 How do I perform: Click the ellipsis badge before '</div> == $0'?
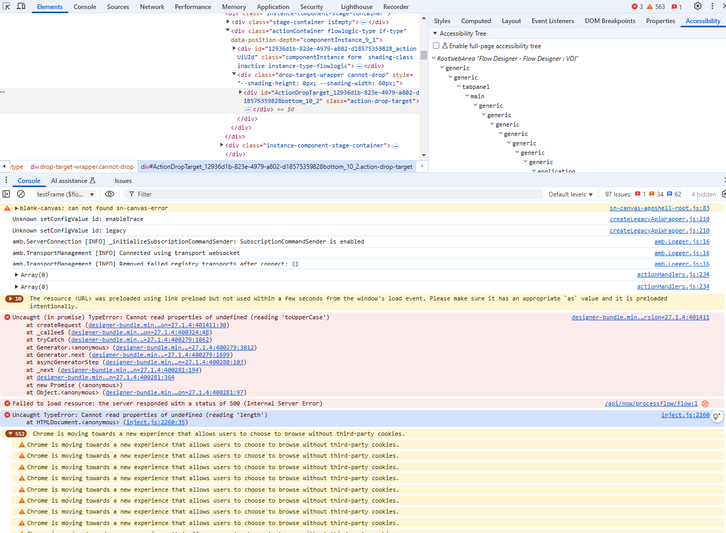(x=248, y=110)
